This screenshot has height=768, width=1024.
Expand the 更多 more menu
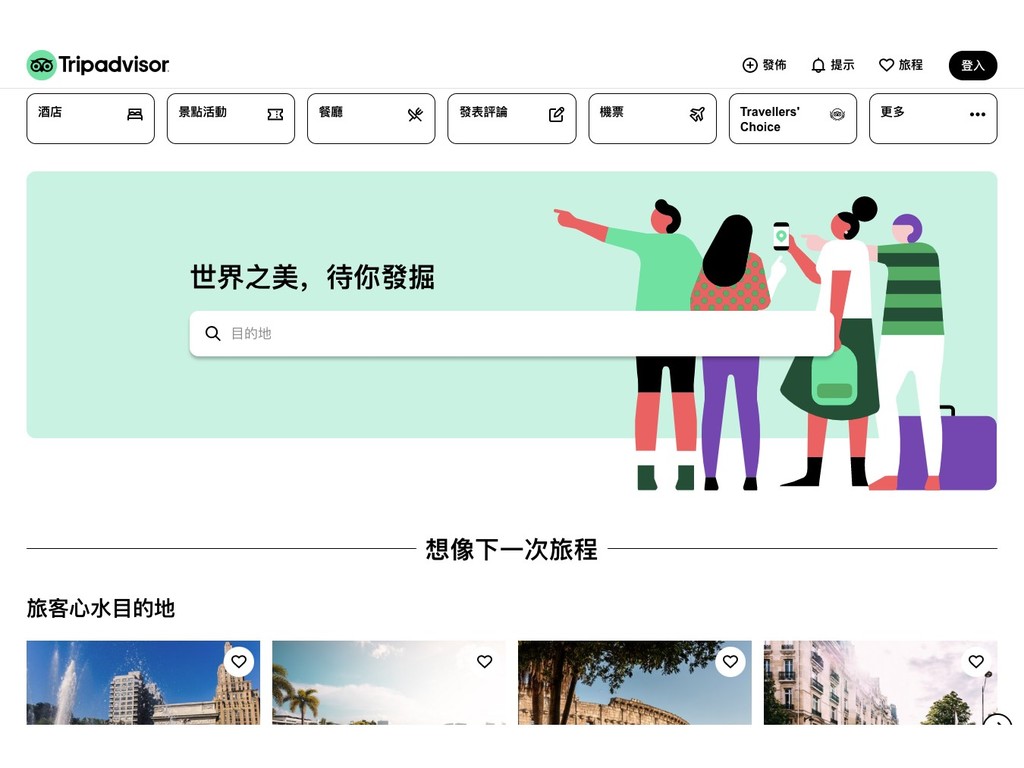point(933,118)
